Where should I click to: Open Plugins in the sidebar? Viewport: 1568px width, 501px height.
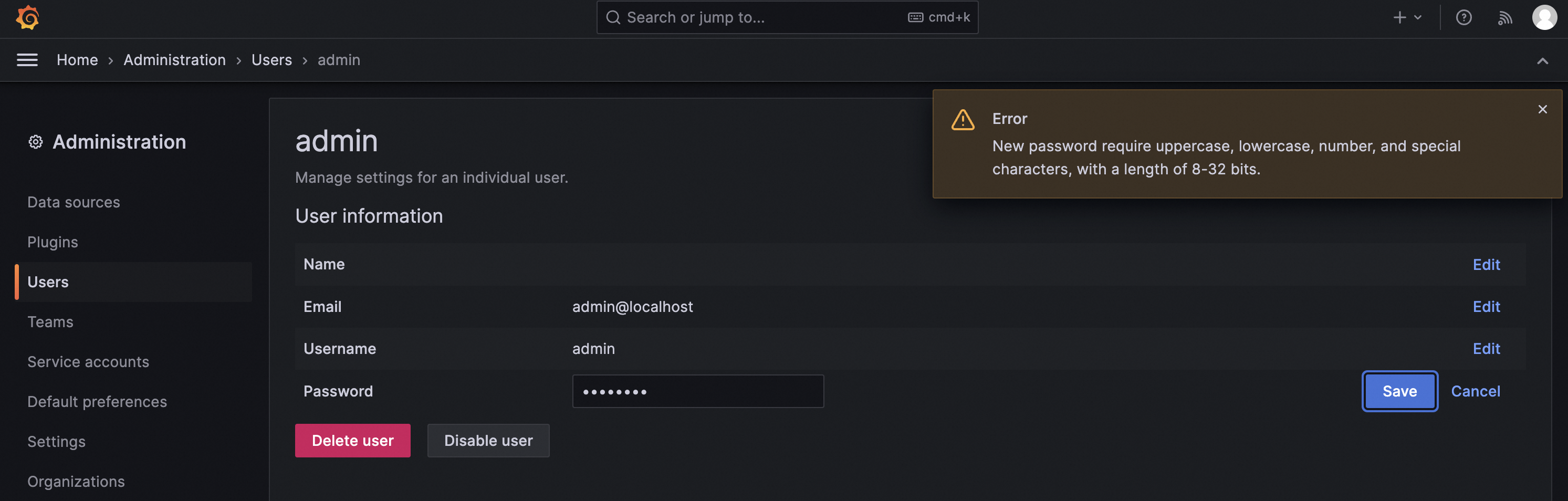coord(53,242)
